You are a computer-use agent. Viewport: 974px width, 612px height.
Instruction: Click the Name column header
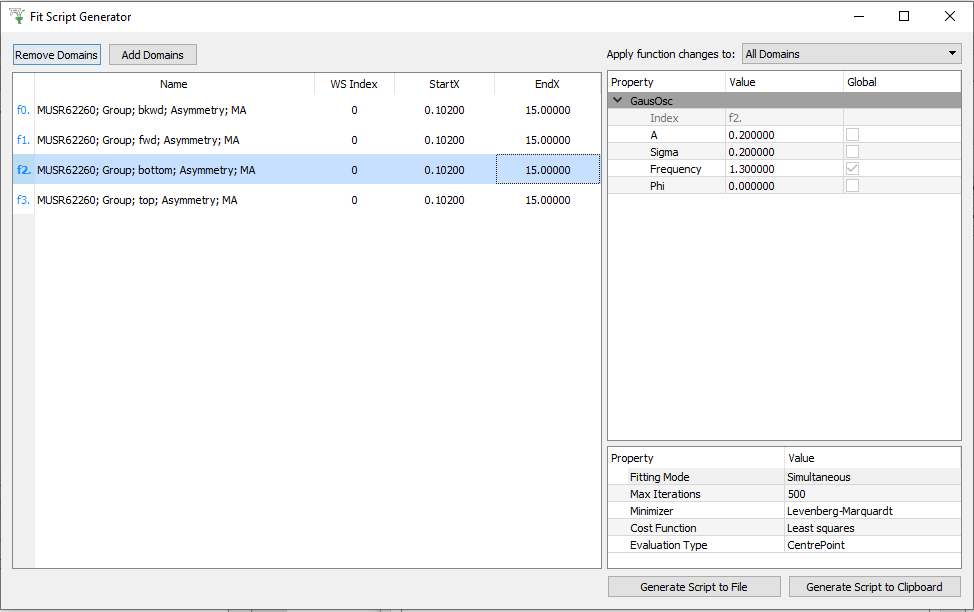click(x=174, y=84)
